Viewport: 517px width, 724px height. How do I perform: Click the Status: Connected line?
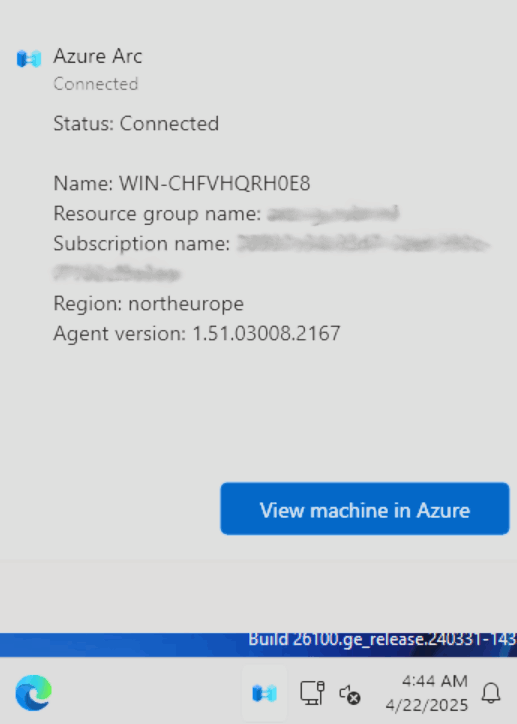136,124
